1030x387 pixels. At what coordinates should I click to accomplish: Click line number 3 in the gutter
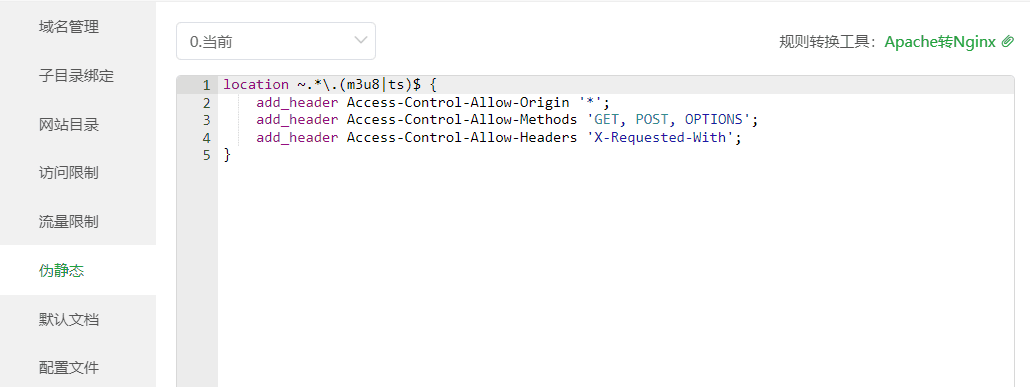(206, 120)
